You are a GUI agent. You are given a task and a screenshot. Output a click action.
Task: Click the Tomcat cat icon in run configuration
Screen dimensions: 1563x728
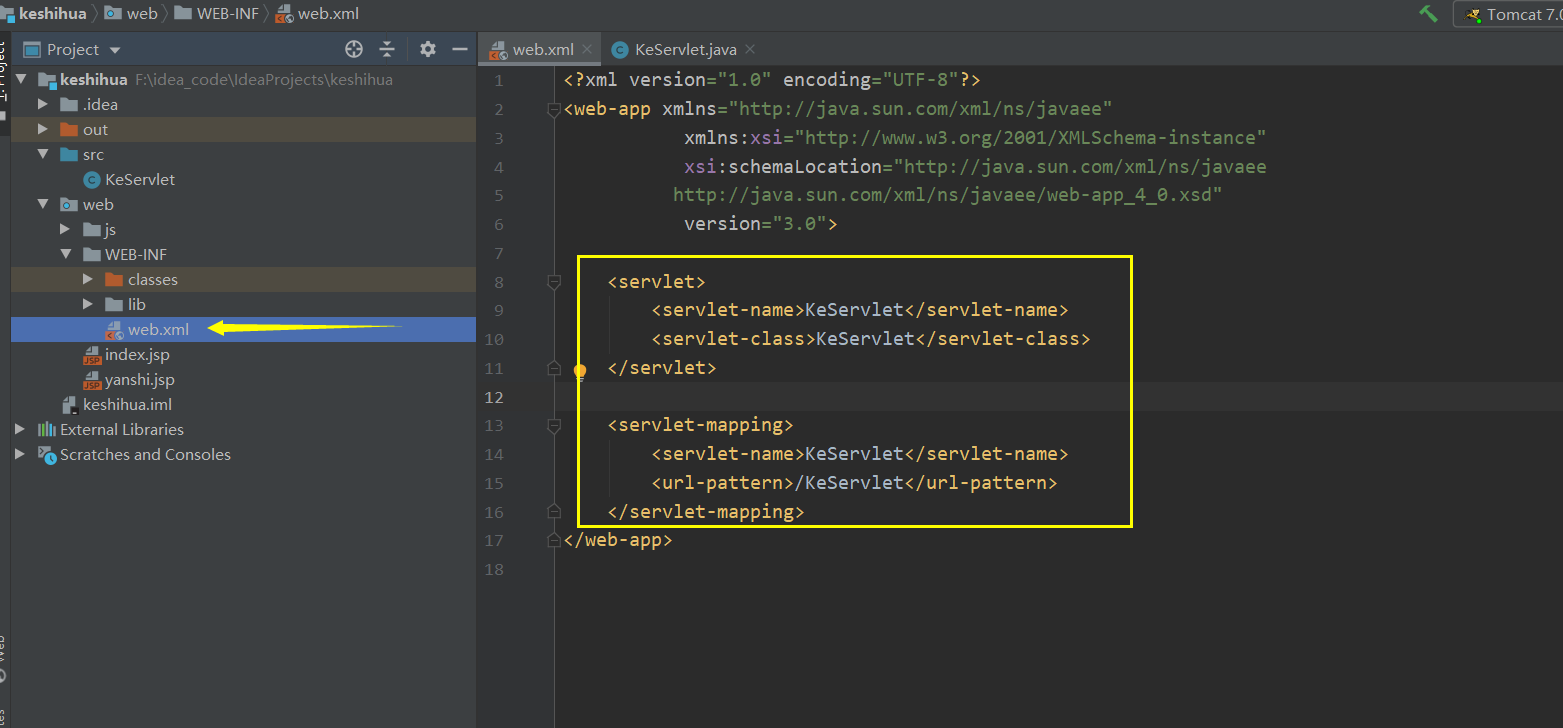pos(1470,14)
